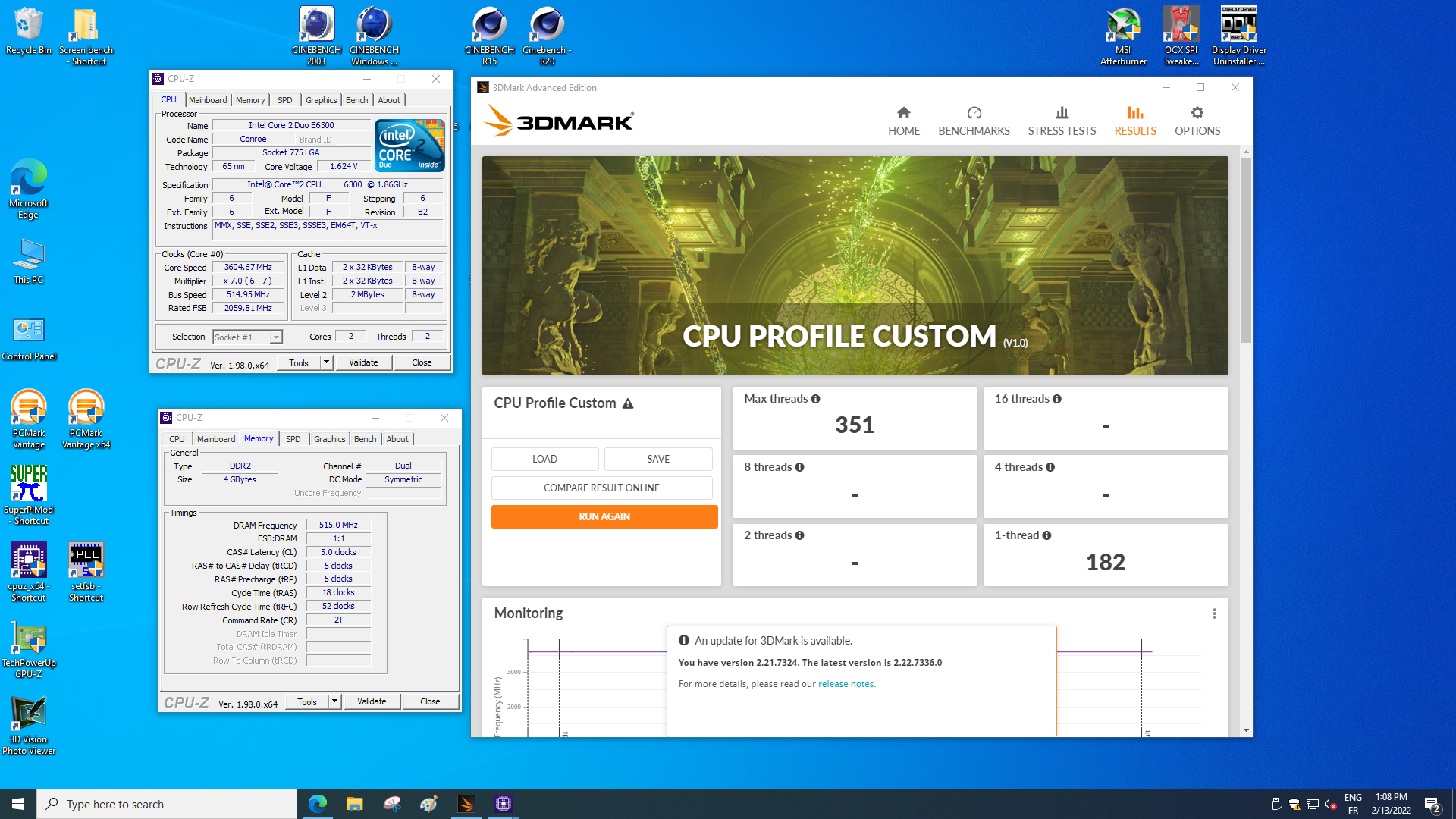Open Graphics tab in top CPU-Z
Viewport: 1456px width, 819px height.
tap(322, 100)
